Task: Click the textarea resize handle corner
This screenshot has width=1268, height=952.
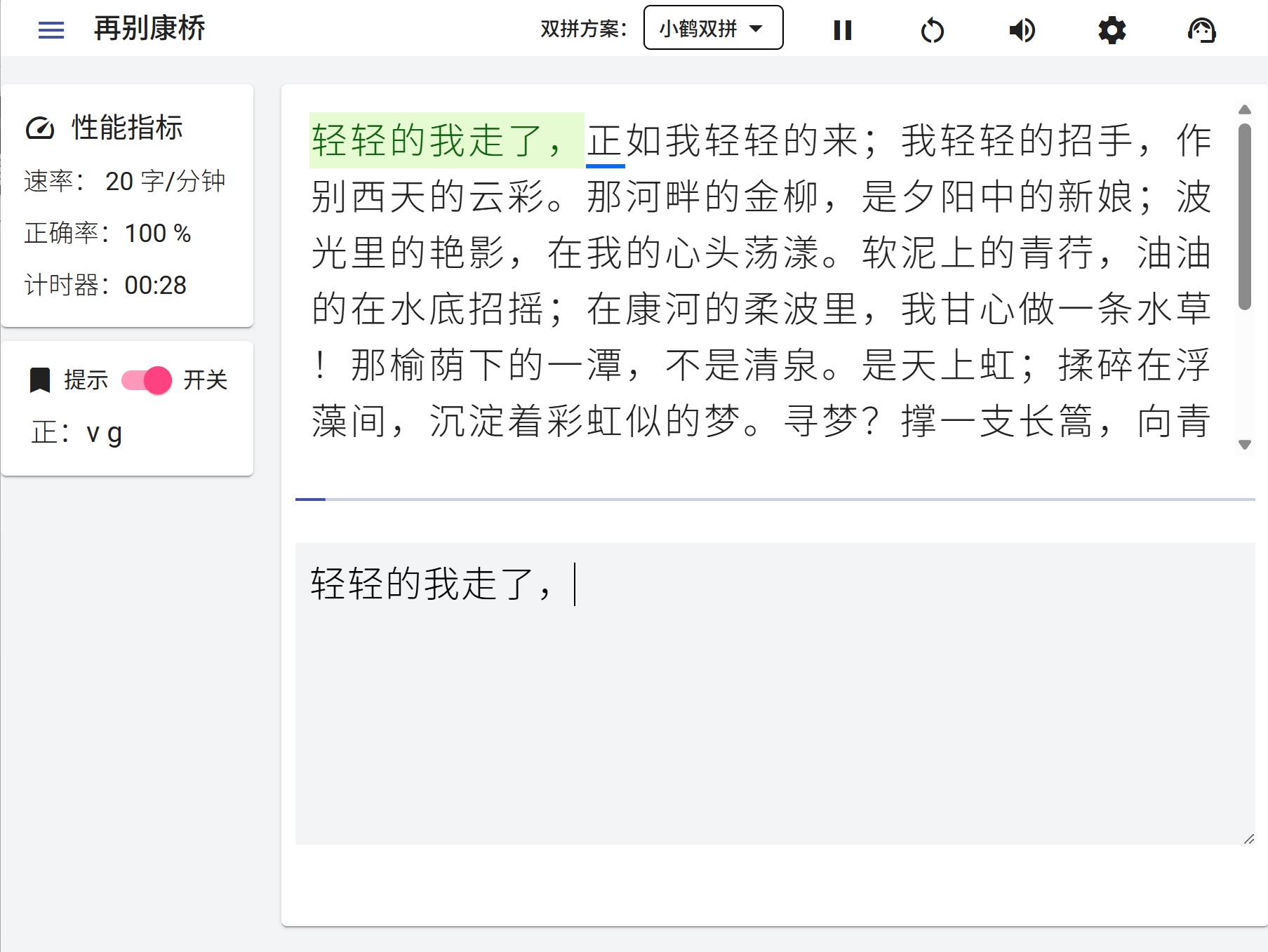Action: 1248,838
